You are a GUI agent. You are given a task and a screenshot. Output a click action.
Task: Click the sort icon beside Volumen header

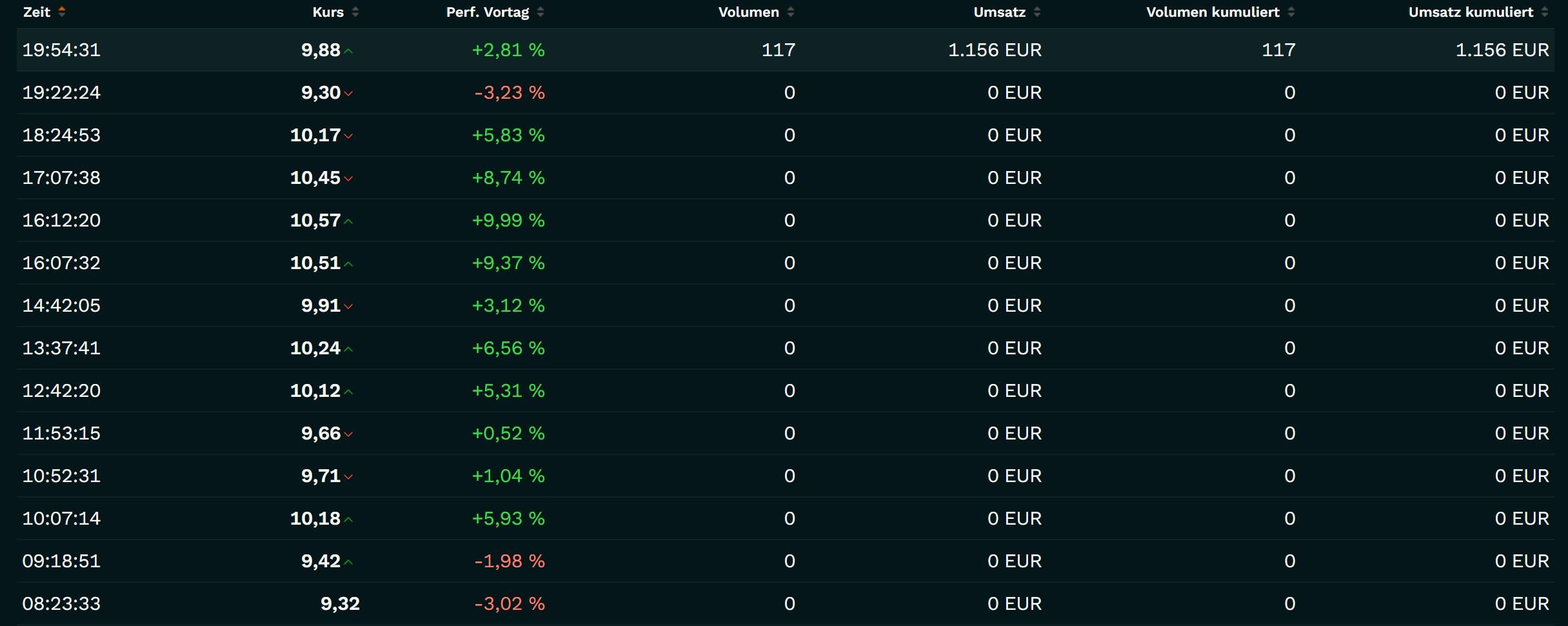click(x=791, y=12)
